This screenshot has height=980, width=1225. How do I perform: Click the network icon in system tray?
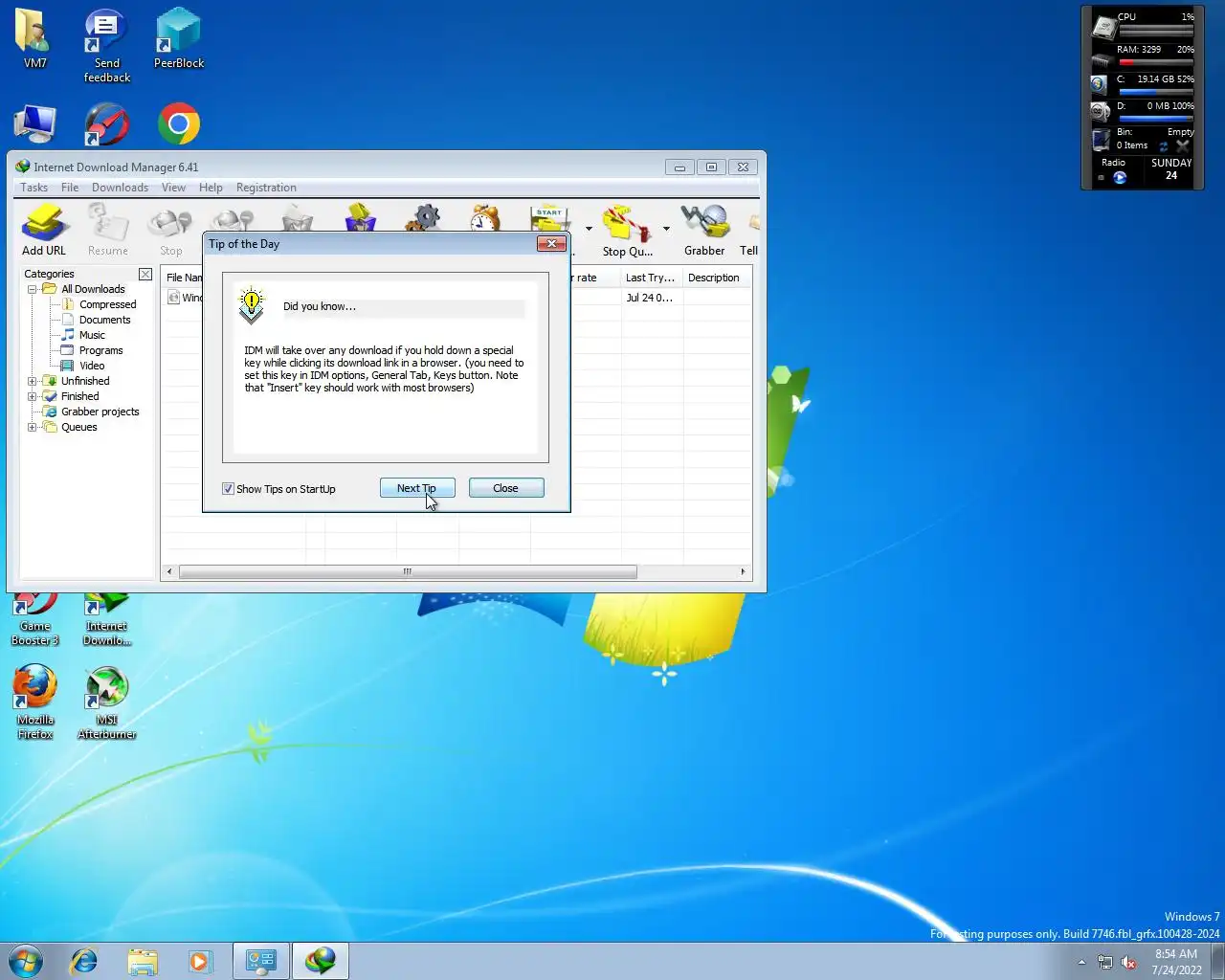[x=1105, y=962]
